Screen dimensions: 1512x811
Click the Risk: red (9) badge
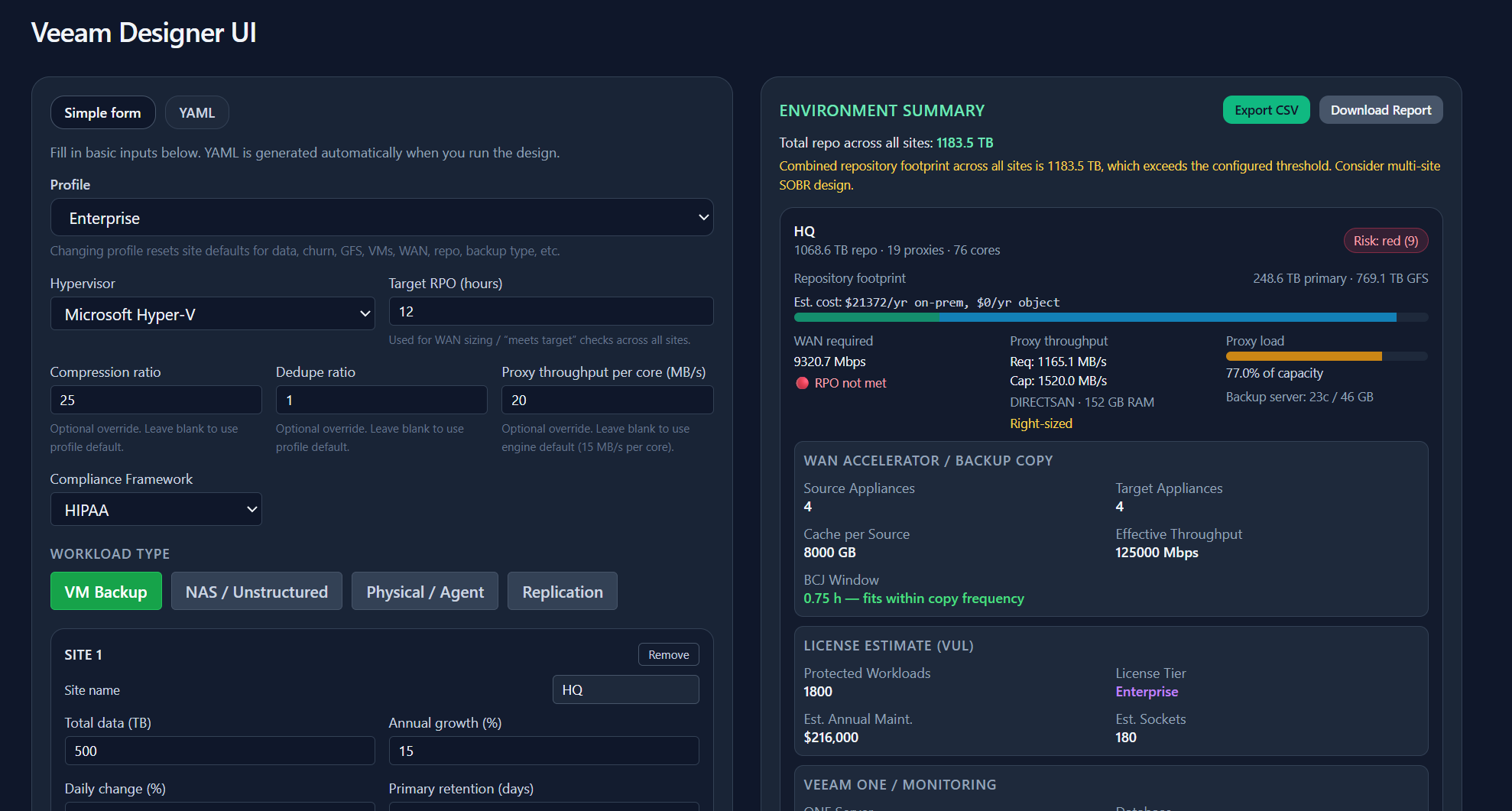pyautogui.click(x=1385, y=241)
